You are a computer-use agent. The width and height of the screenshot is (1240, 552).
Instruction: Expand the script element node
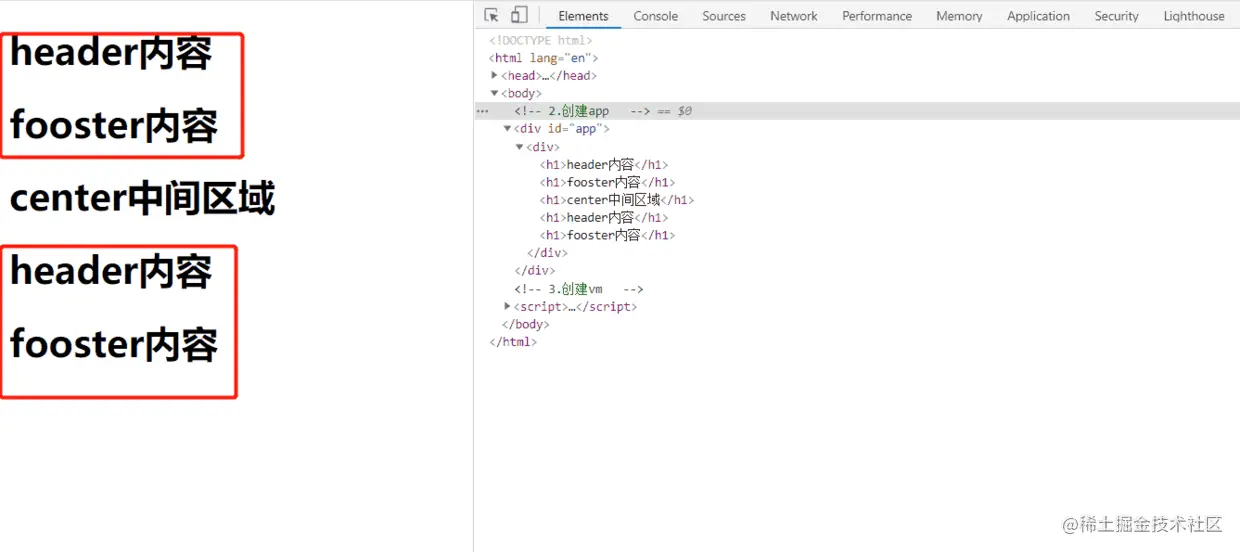pos(507,306)
